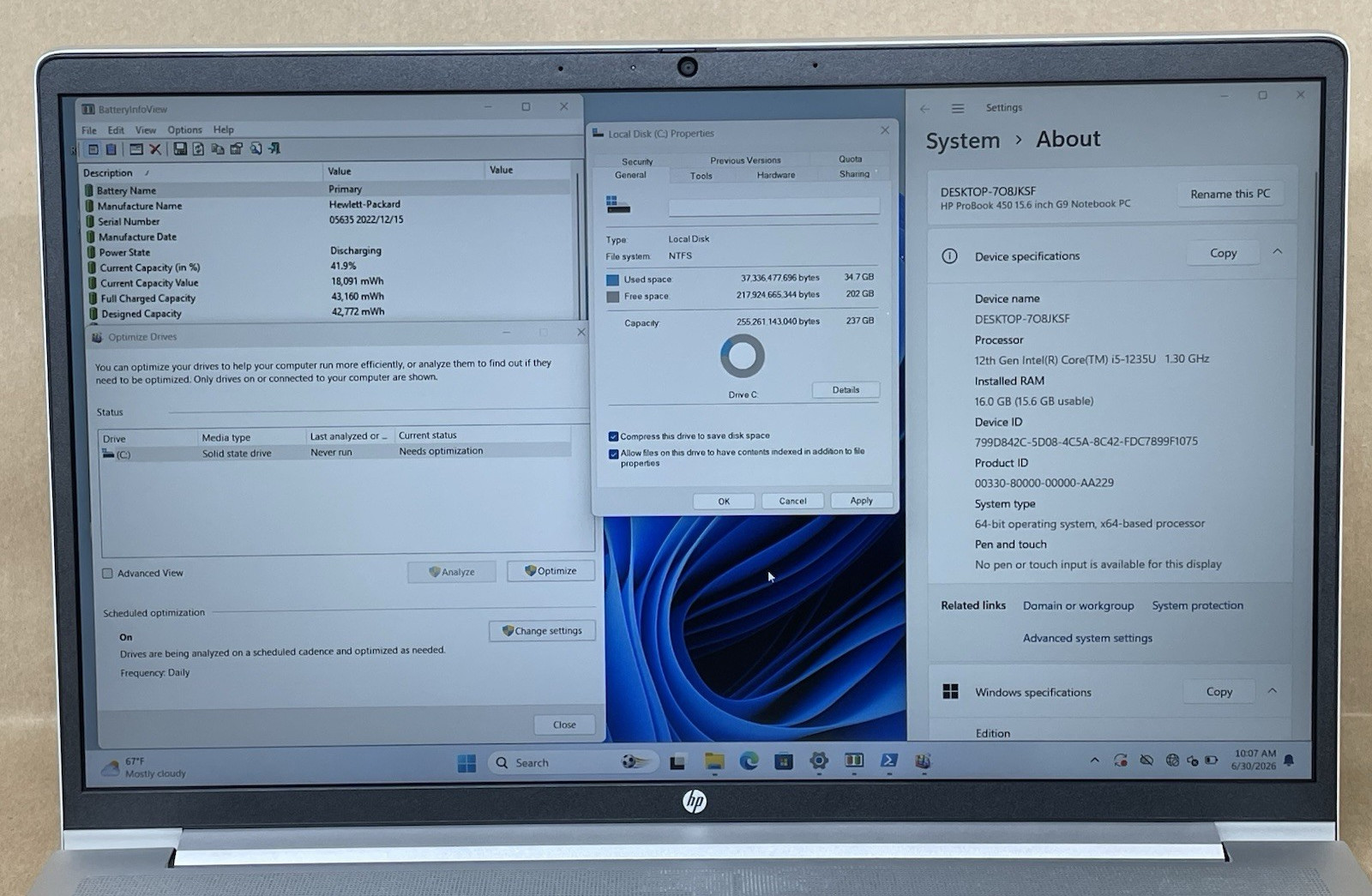Image resolution: width=1372 pixels, height=896 pixels.
Task: Switch to the Tools tab in disk properties
Action: click(701, 176)
